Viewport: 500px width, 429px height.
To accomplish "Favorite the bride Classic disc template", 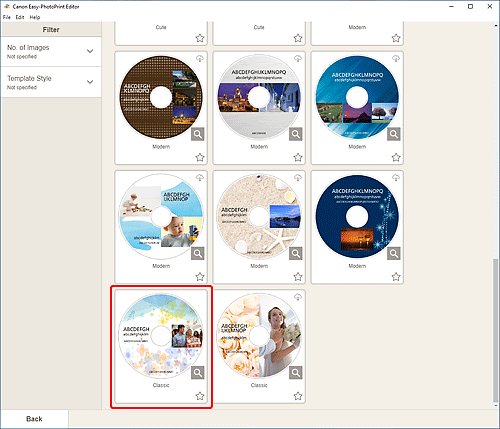I will pyautogui.click(x=298, y=396).
